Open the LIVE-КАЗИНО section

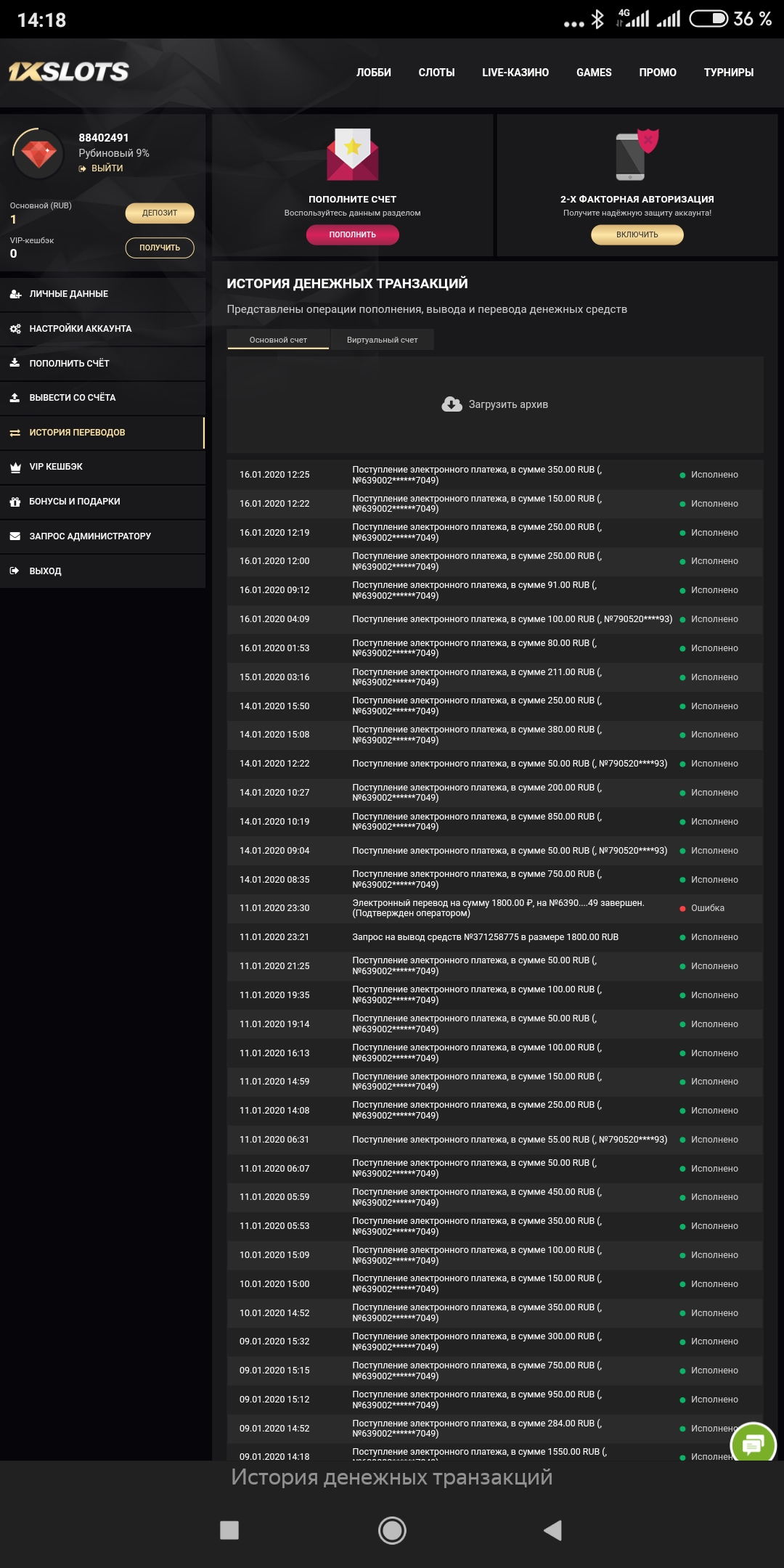(515, 73)
